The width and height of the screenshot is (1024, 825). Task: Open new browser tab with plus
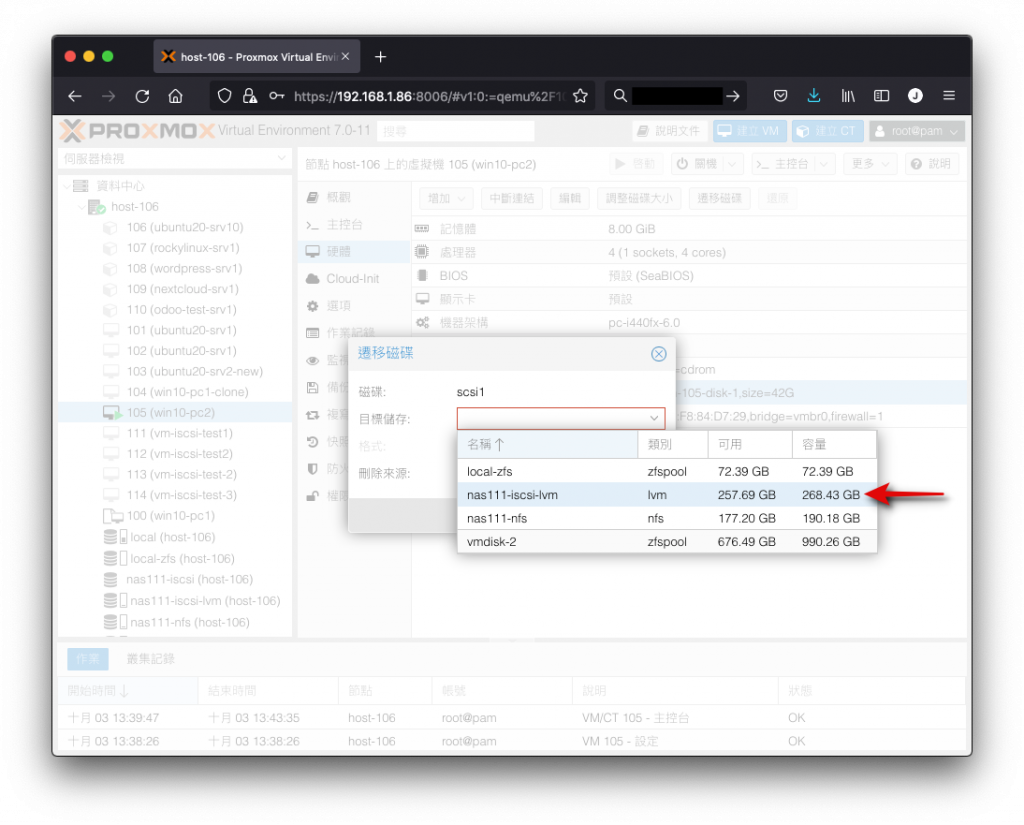(380, 57)
